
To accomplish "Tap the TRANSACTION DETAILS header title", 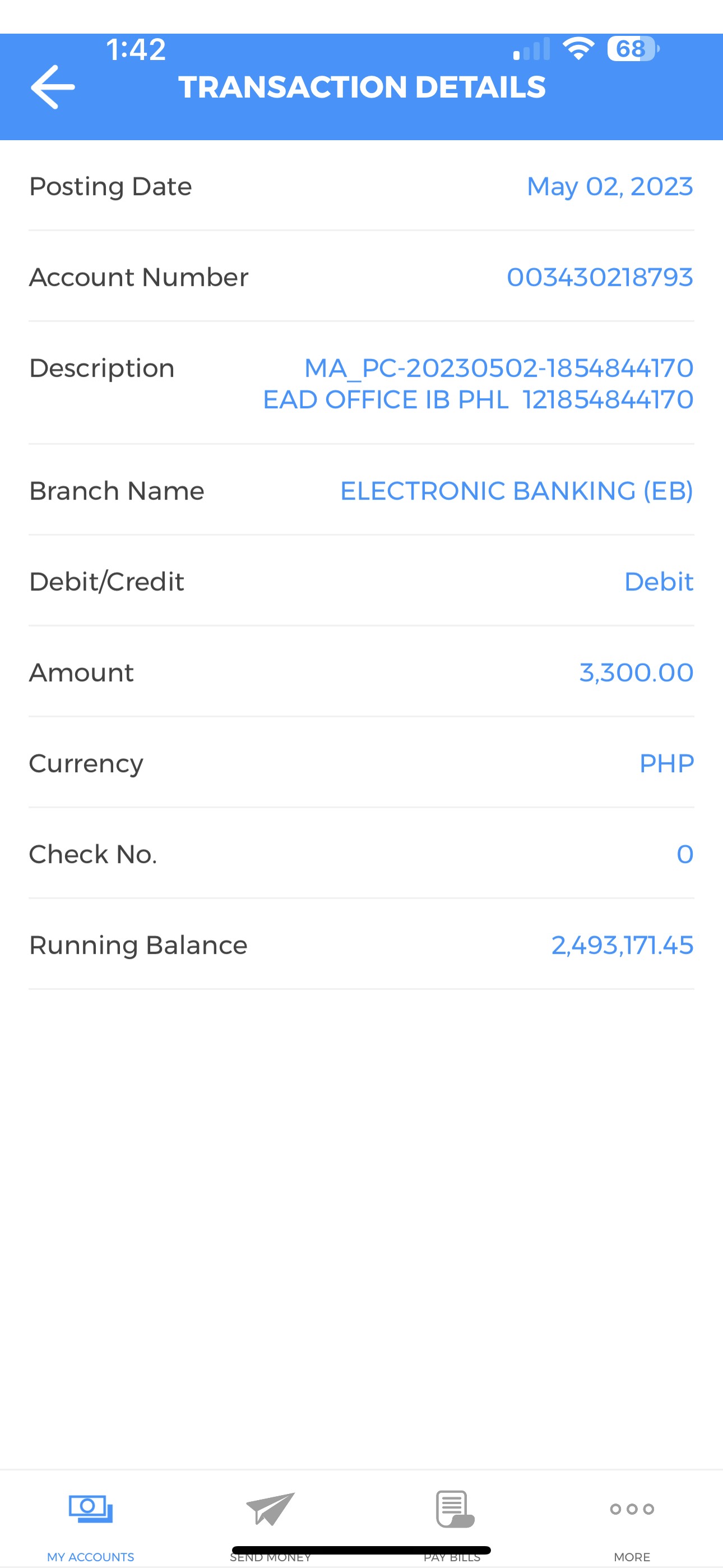I will [361, 87].
